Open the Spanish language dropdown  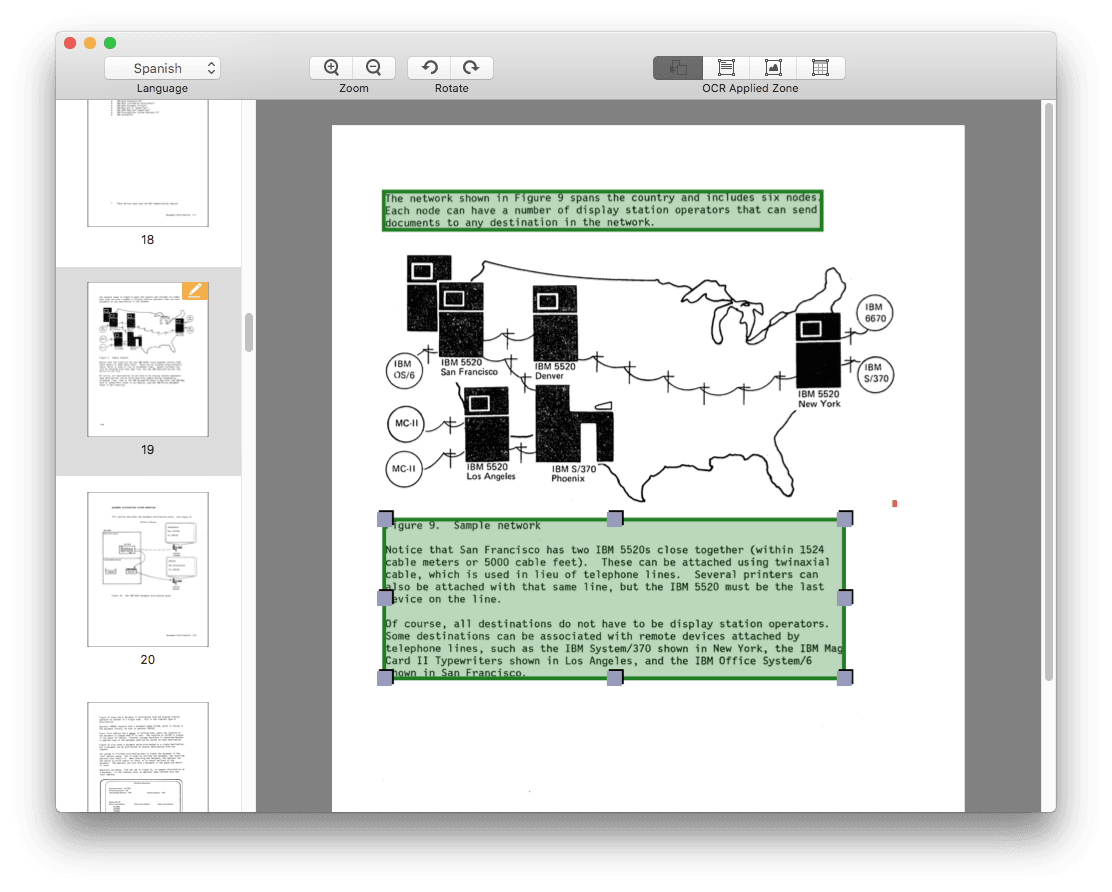point(162,67)
